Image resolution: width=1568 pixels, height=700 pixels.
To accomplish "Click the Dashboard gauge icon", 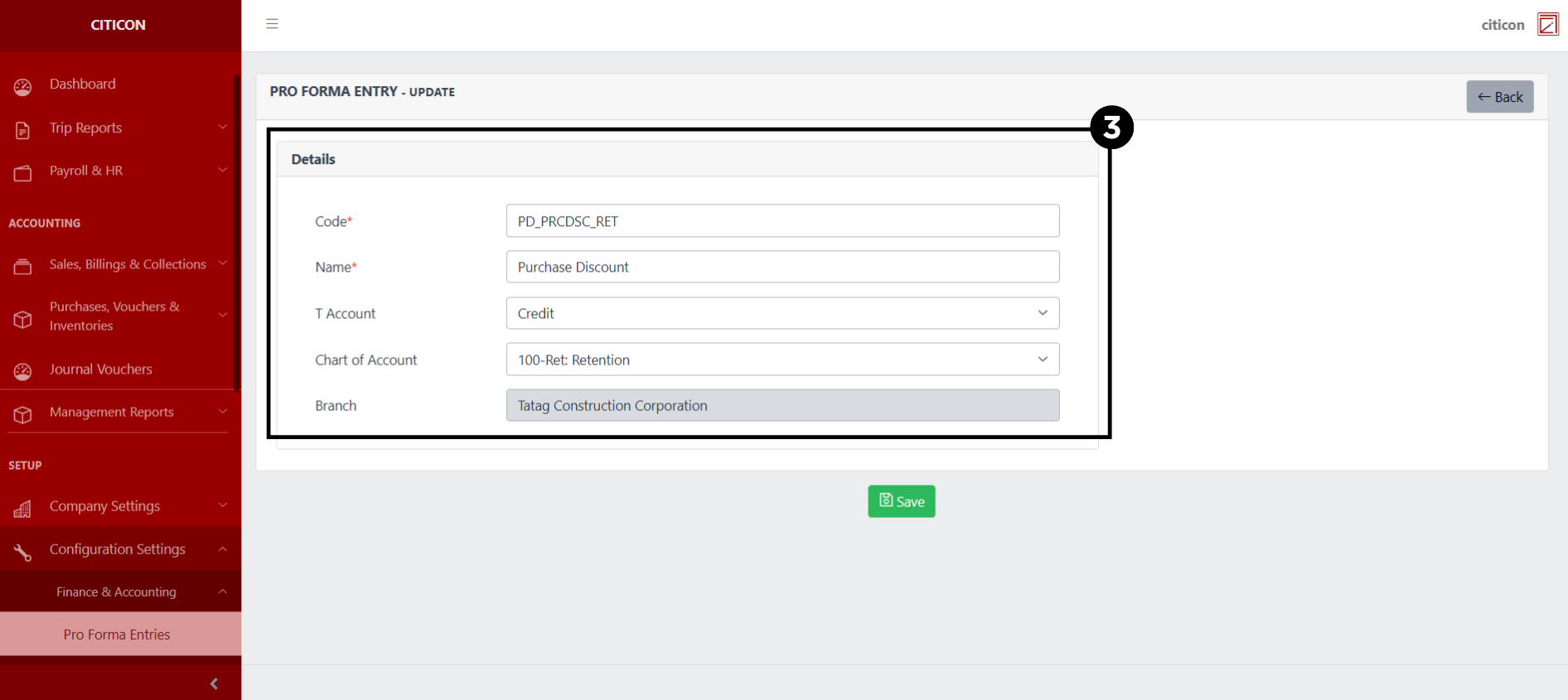I will 22,86.
